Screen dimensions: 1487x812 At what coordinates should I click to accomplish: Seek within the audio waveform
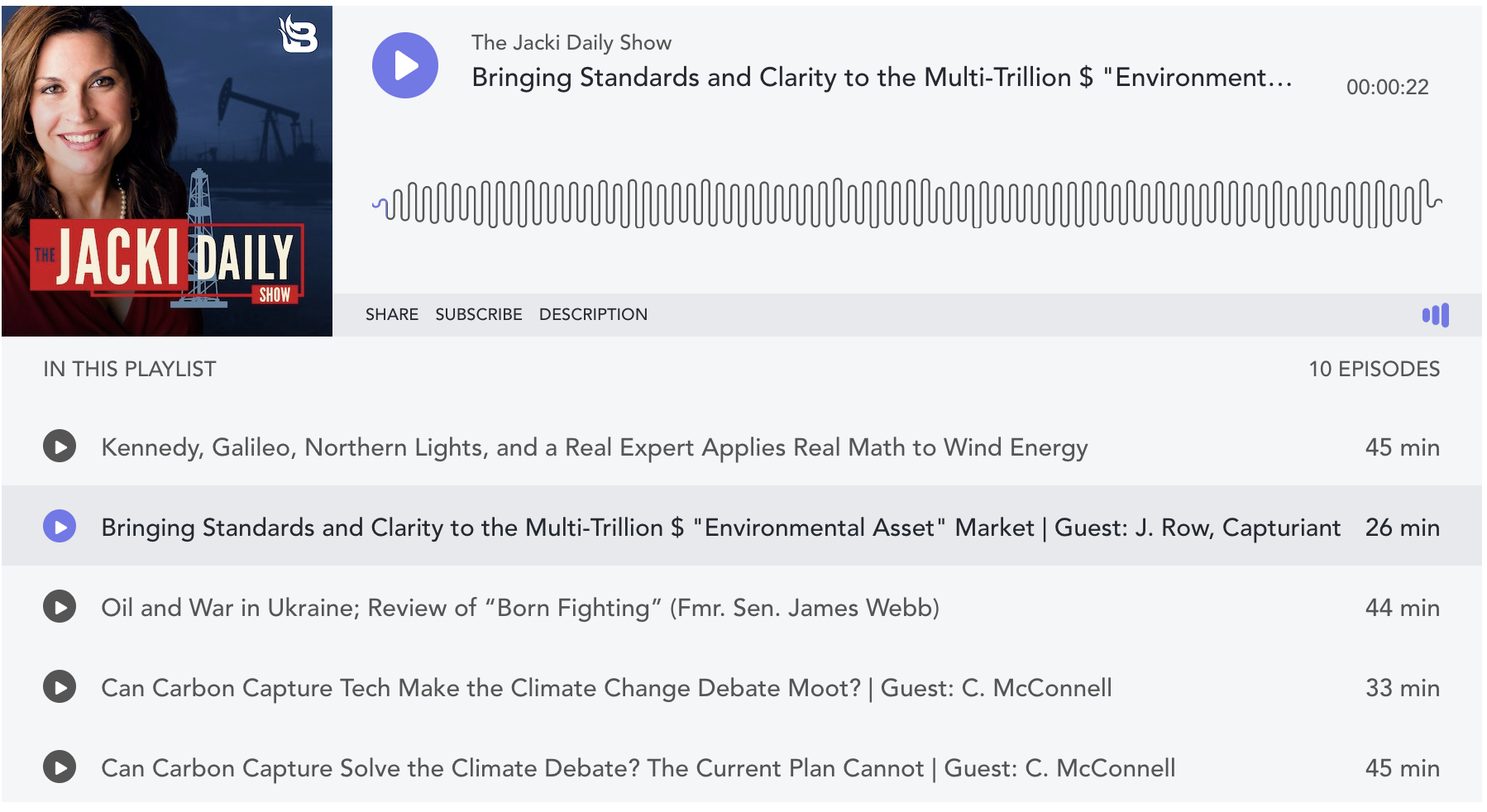(906, 203)
